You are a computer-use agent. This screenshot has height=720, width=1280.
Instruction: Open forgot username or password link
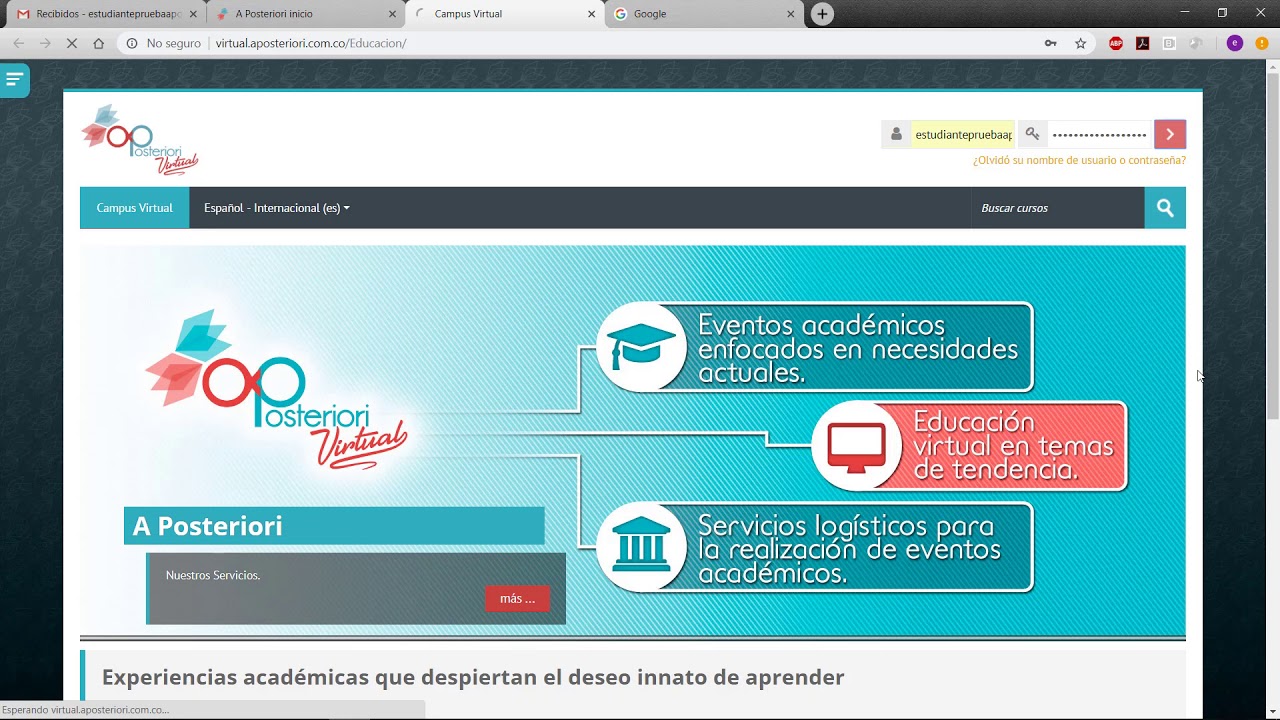[x=1079, y=160]
